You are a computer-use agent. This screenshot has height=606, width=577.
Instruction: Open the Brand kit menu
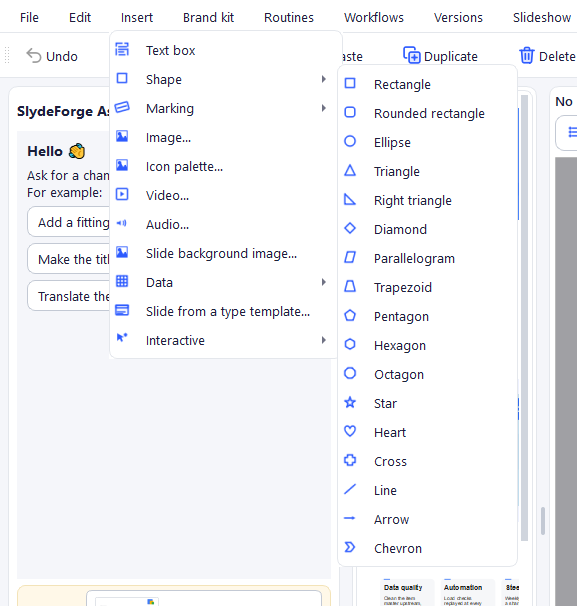click(x=209, y=17)
